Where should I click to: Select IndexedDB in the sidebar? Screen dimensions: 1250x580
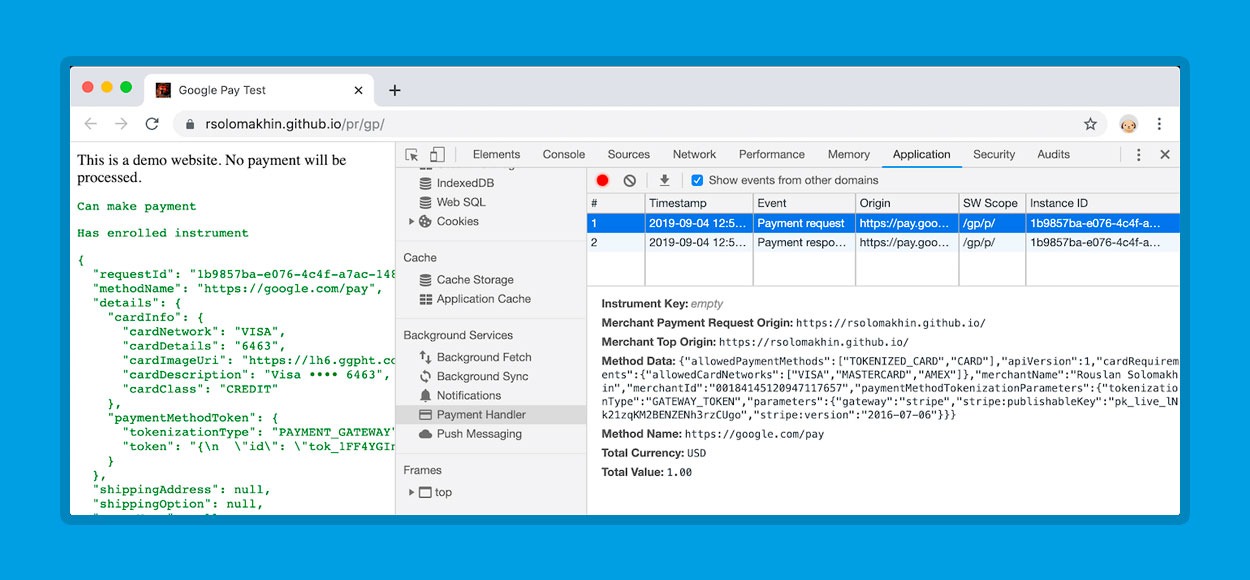[465, 183]
